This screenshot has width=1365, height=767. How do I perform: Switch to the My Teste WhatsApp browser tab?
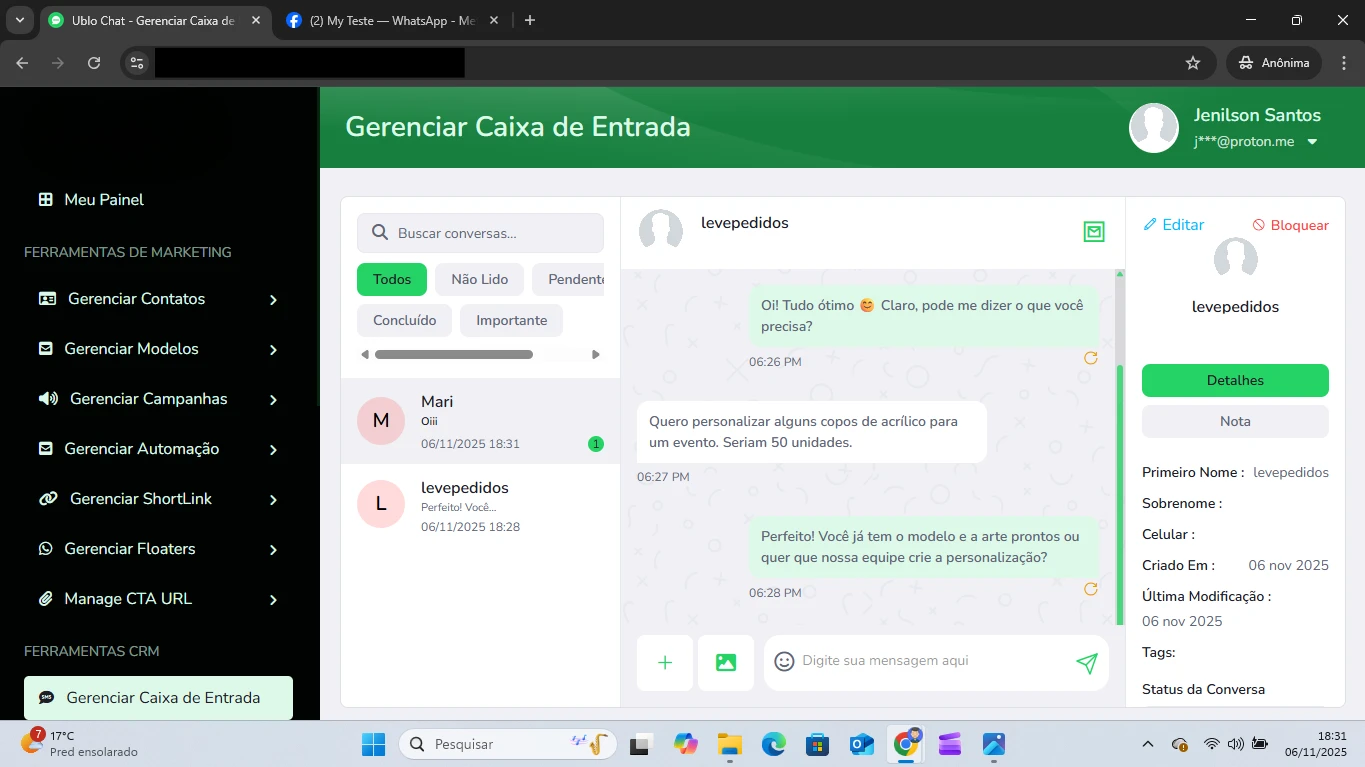coord(390,21)
